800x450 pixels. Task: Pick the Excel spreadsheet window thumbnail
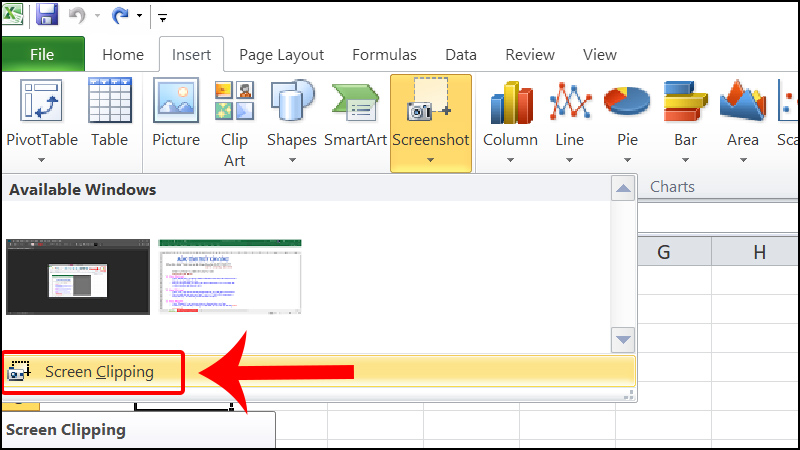click(230, 277)
